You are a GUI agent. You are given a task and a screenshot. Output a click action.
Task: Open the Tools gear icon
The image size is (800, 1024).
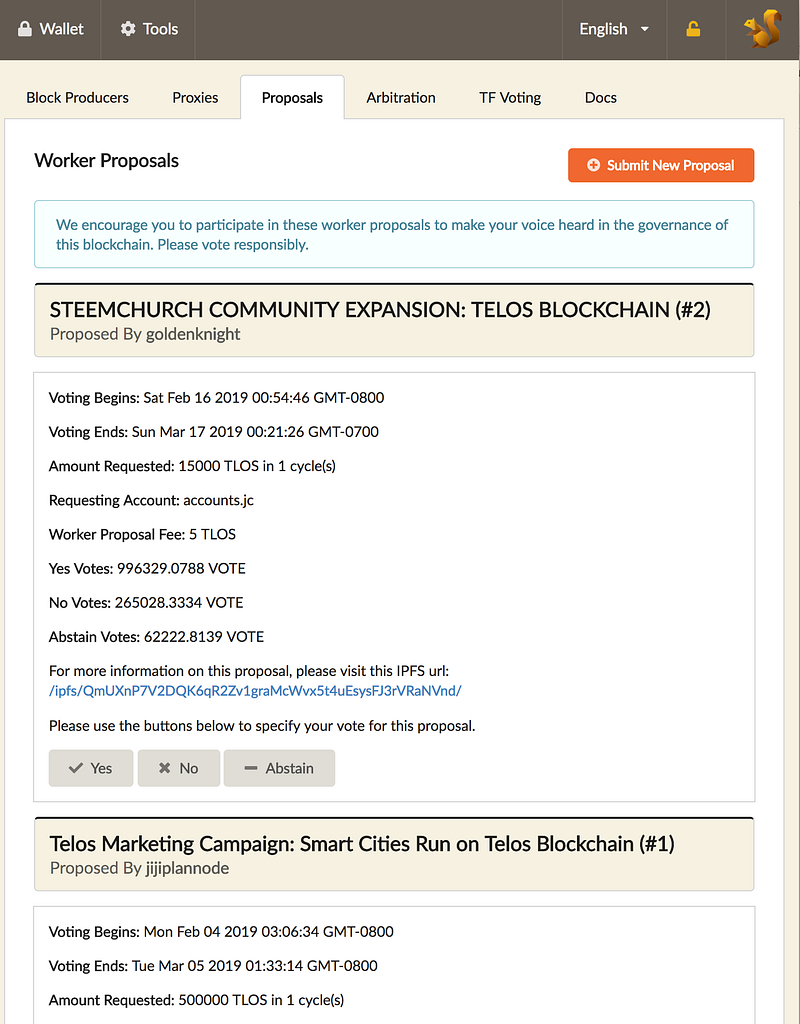coord(128,29)
